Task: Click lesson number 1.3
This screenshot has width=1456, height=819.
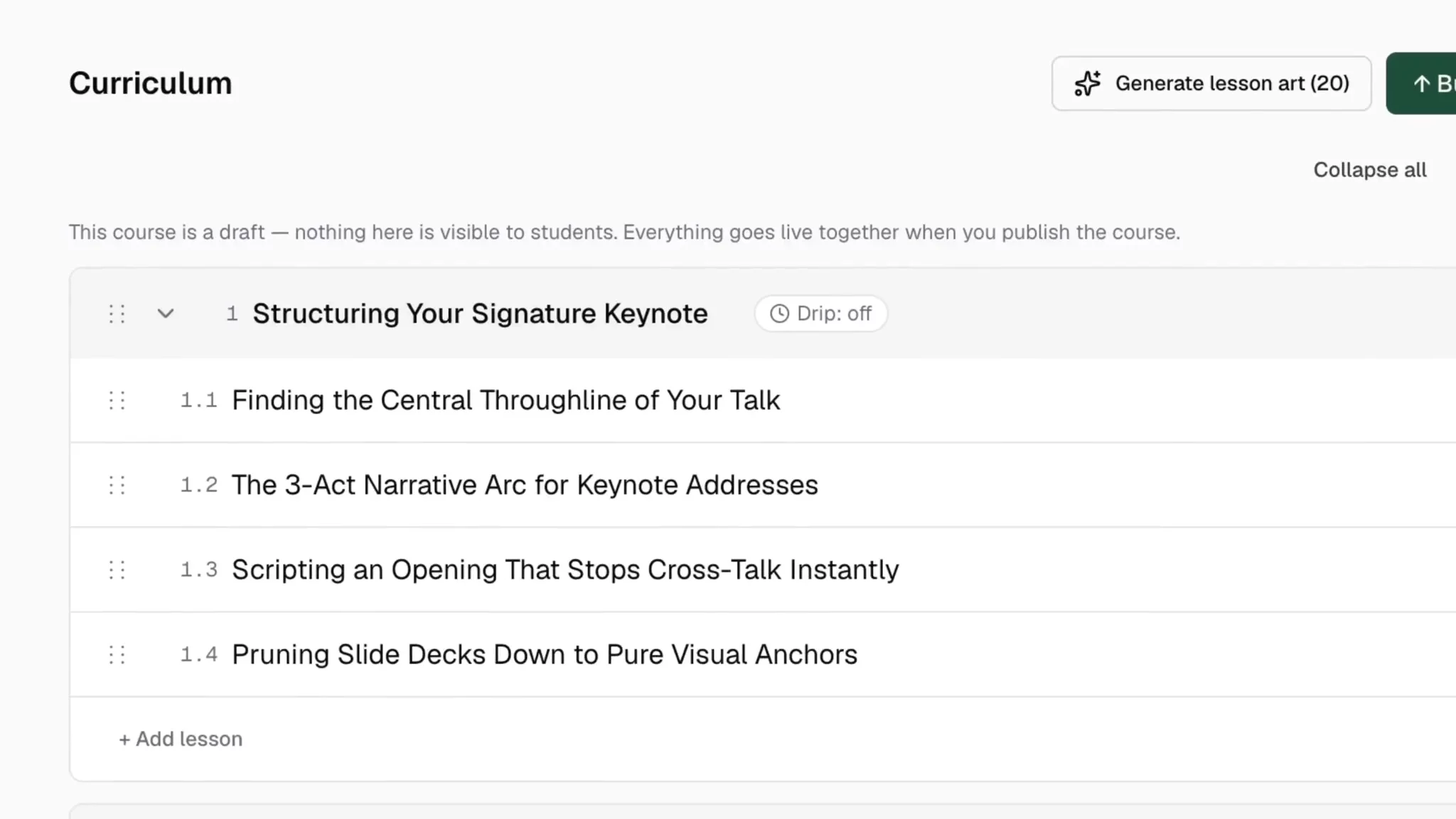Action: tap(199, 569)
